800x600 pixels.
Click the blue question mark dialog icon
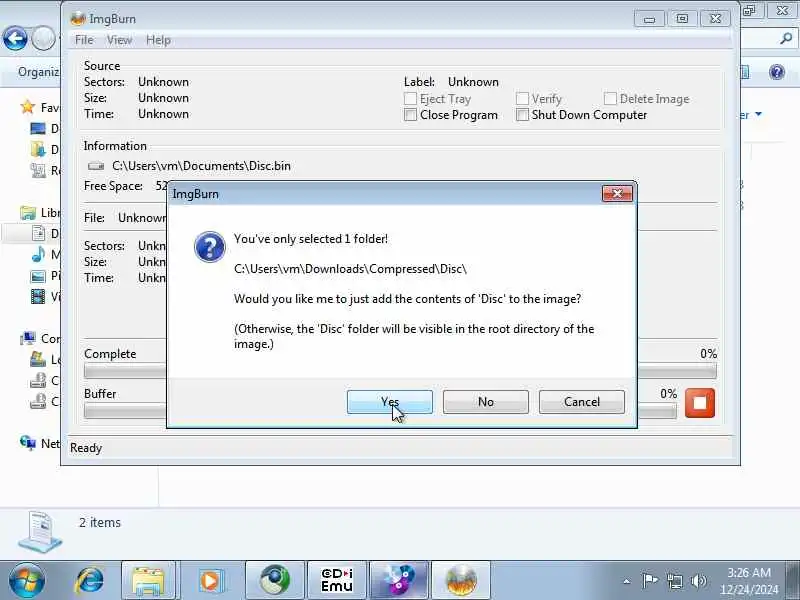pos(210,247)
